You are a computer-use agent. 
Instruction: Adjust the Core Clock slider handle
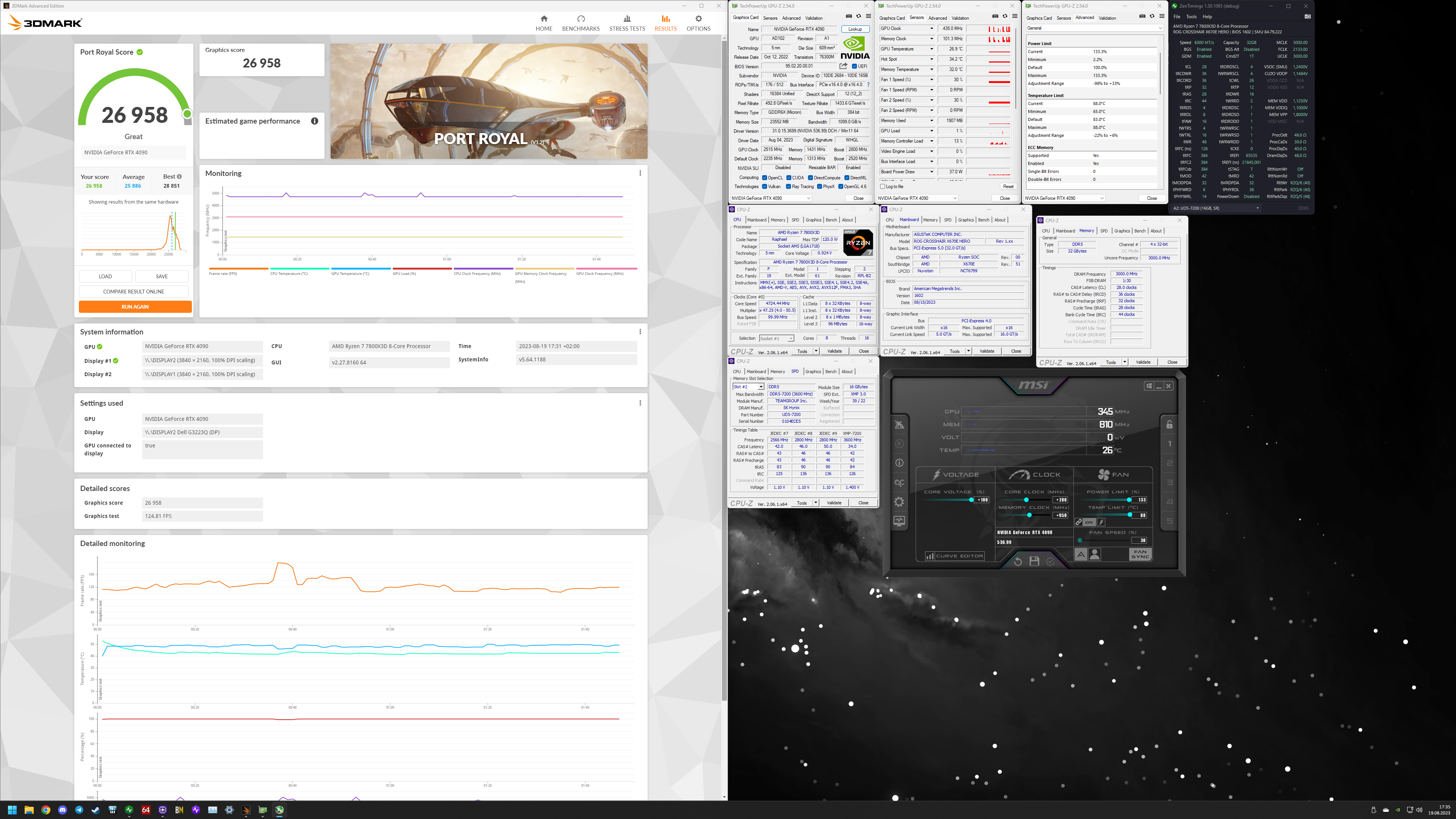tap(1026, 500)
